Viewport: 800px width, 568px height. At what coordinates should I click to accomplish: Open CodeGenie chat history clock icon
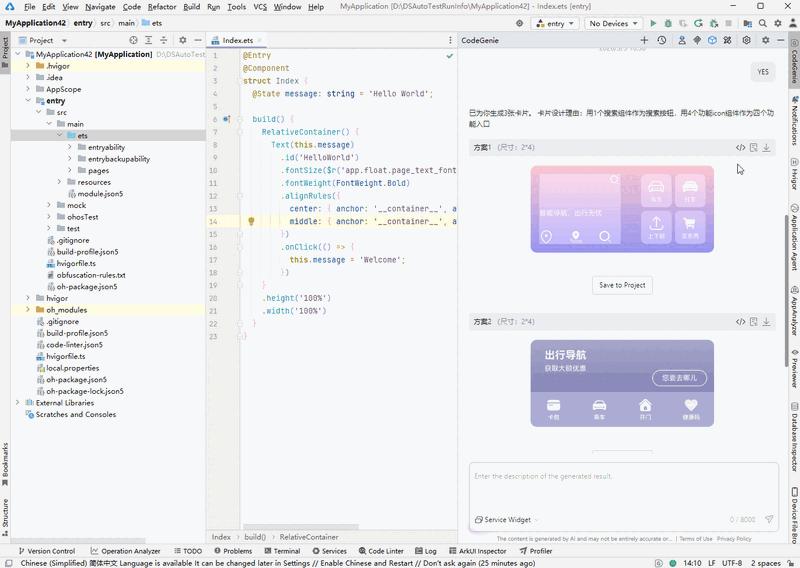tap(661, 40)
